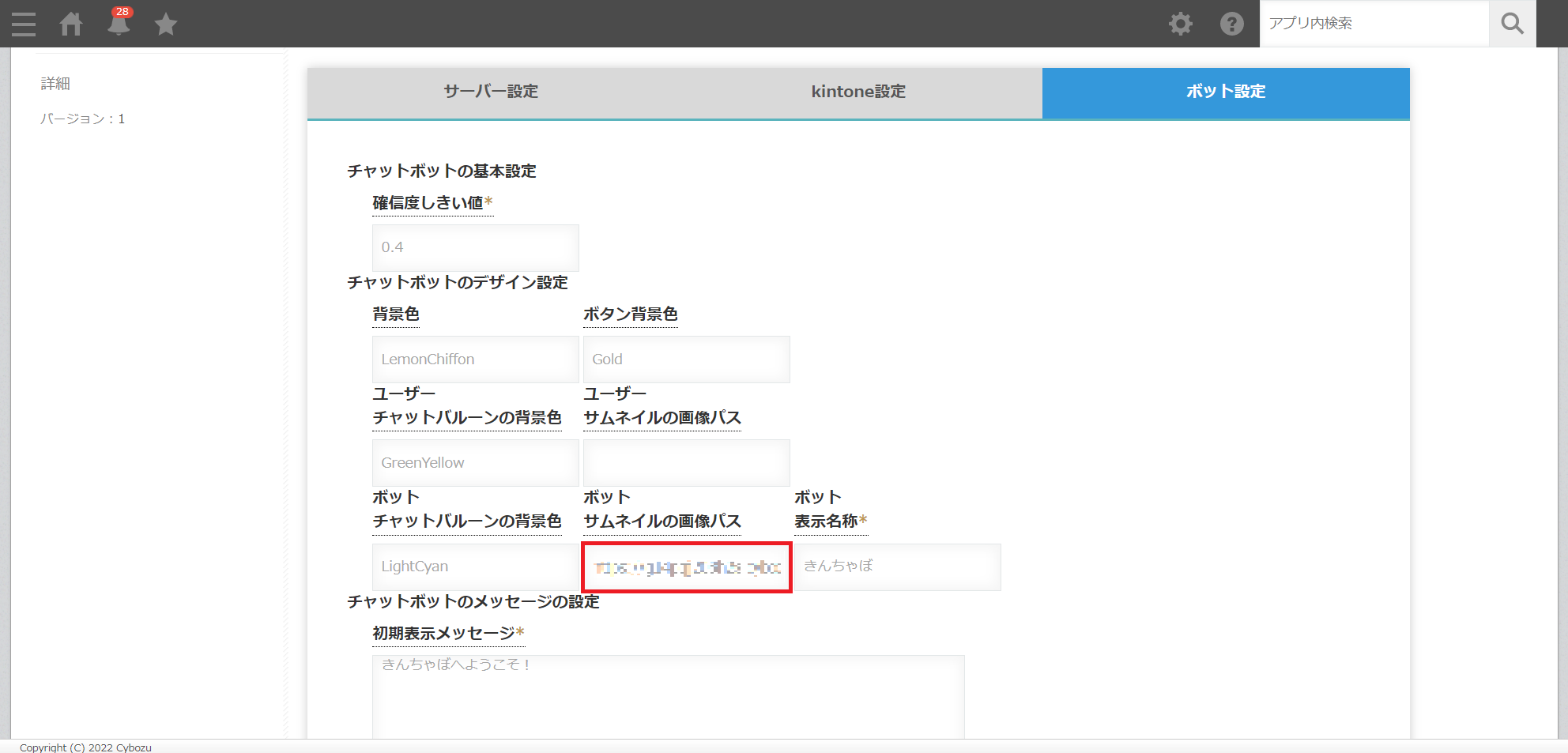Click the magnifying glass search button
The height and width of the screenshot is (753, 1568).
coord(1512,24)
